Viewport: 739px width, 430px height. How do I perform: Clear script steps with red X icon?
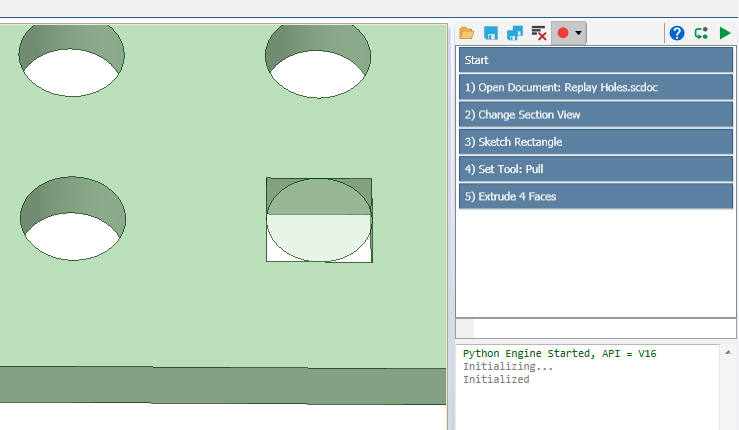pos(539,33)
